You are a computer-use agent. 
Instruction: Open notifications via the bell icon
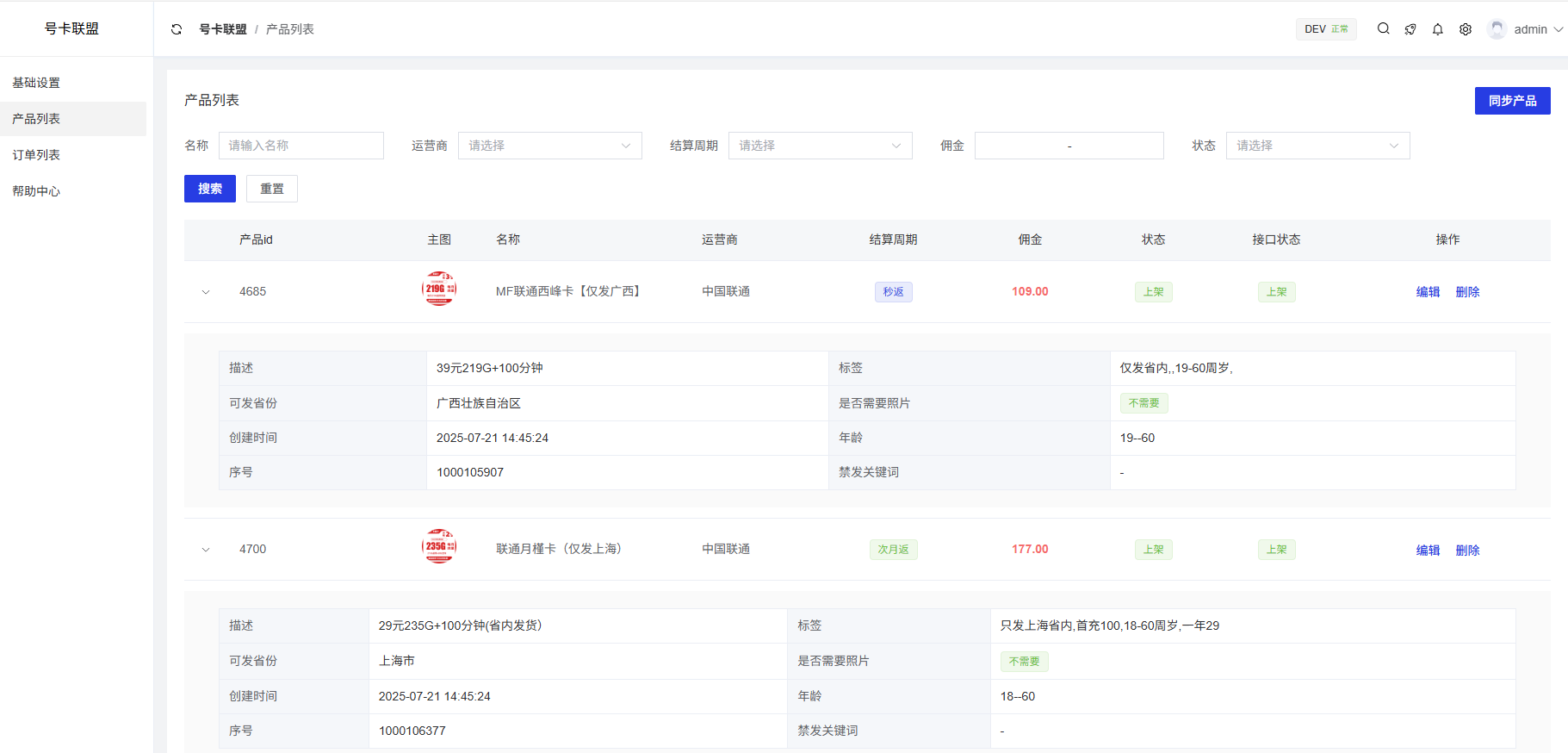tap(1438, 29)
